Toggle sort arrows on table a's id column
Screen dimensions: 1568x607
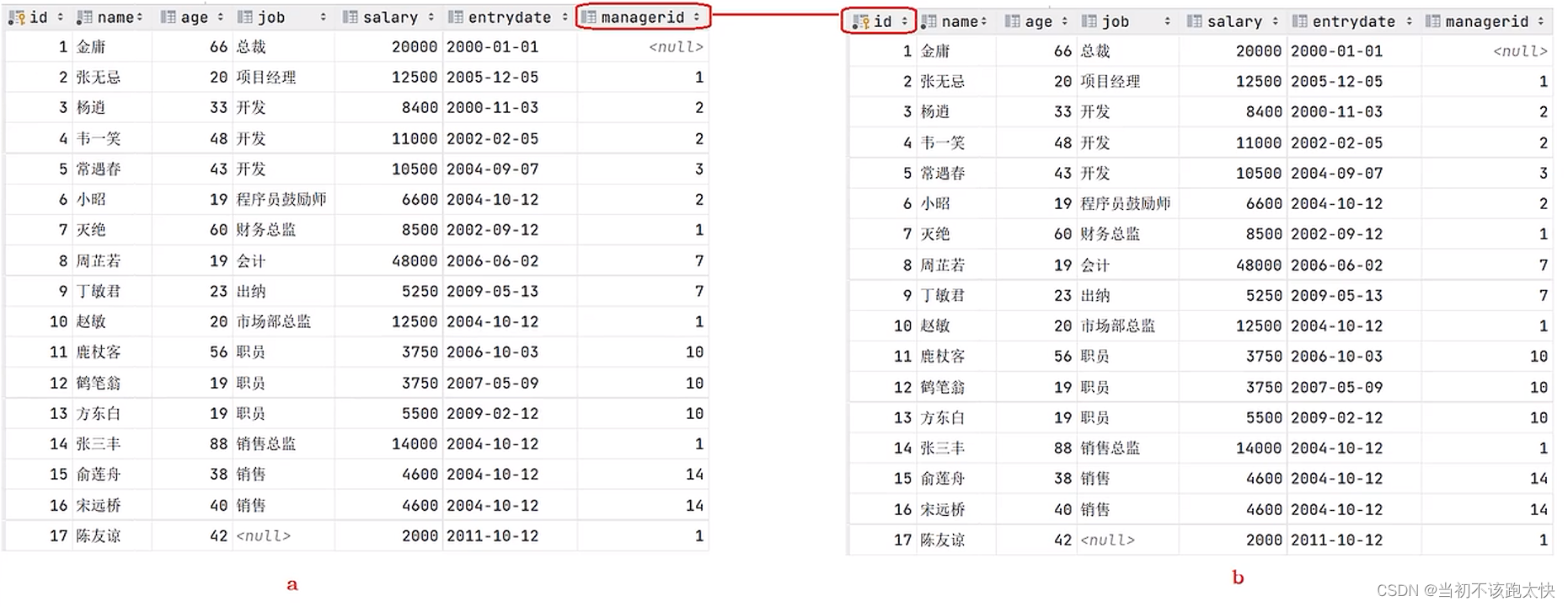[60, 17]
